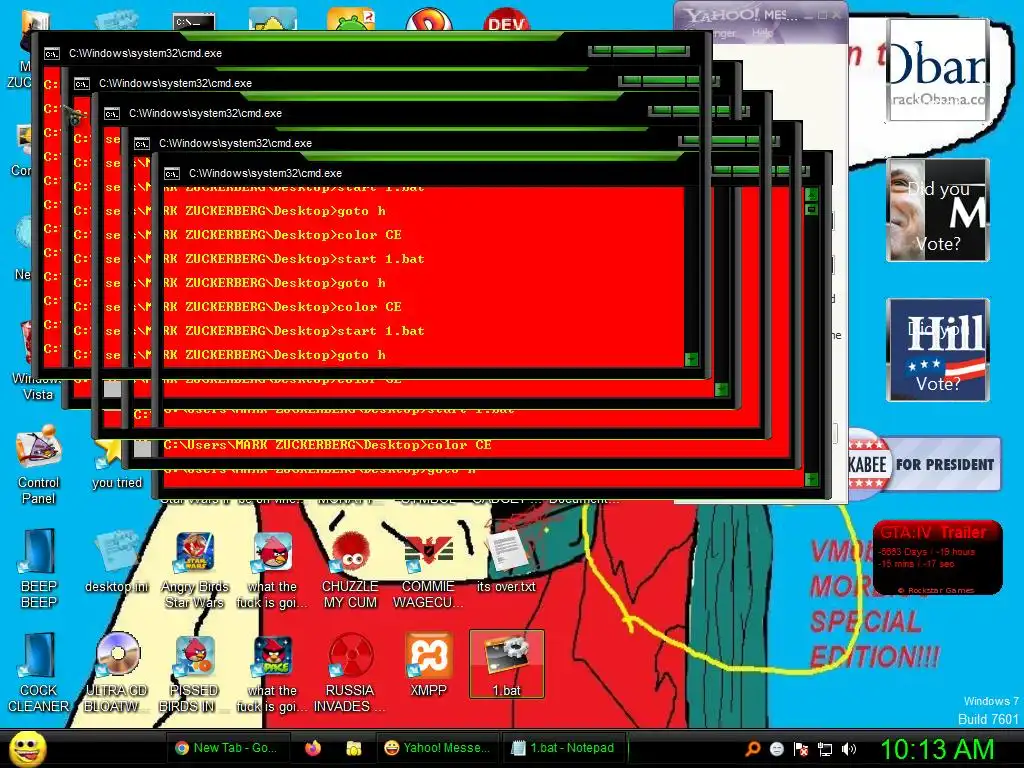Image resolution: width=1024 pixels, height=768 pixels.
Task: Open the PISSED BIRDS IN... shortcut
Action: pyautogui.click(x=194, y=673)
